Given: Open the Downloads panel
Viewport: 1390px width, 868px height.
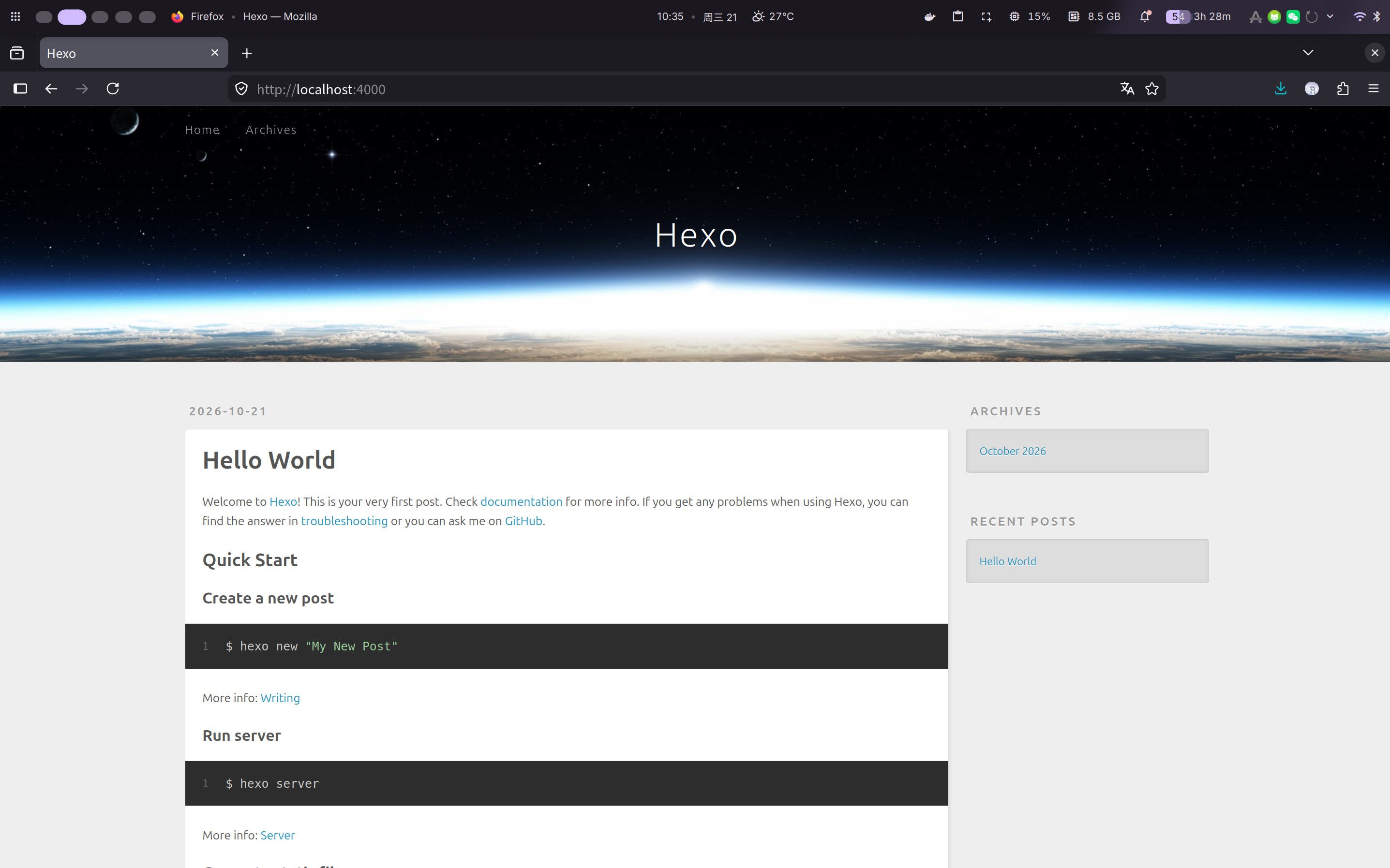Looking at the screenshot, I should click(1280, 88).
